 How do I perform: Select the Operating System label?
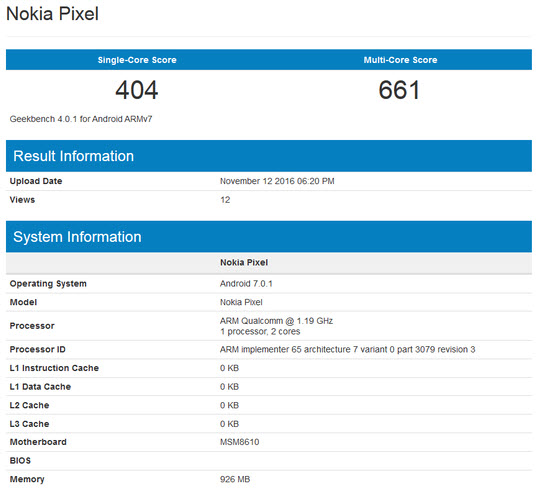click(48, 284)
